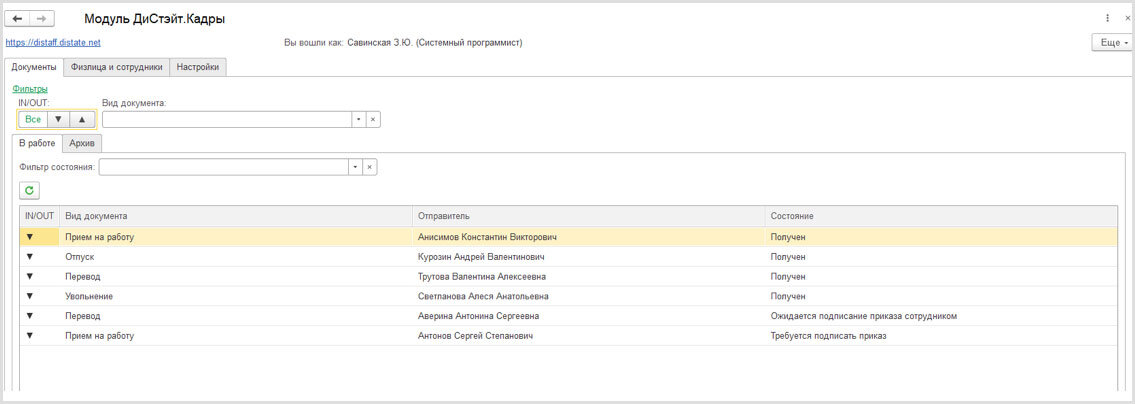Image resolution: width=1135 pixels, height=404 pixels.
Task: Select 'Прием на работу' in Анисимов's row
Action: click(x=100, y=237)
